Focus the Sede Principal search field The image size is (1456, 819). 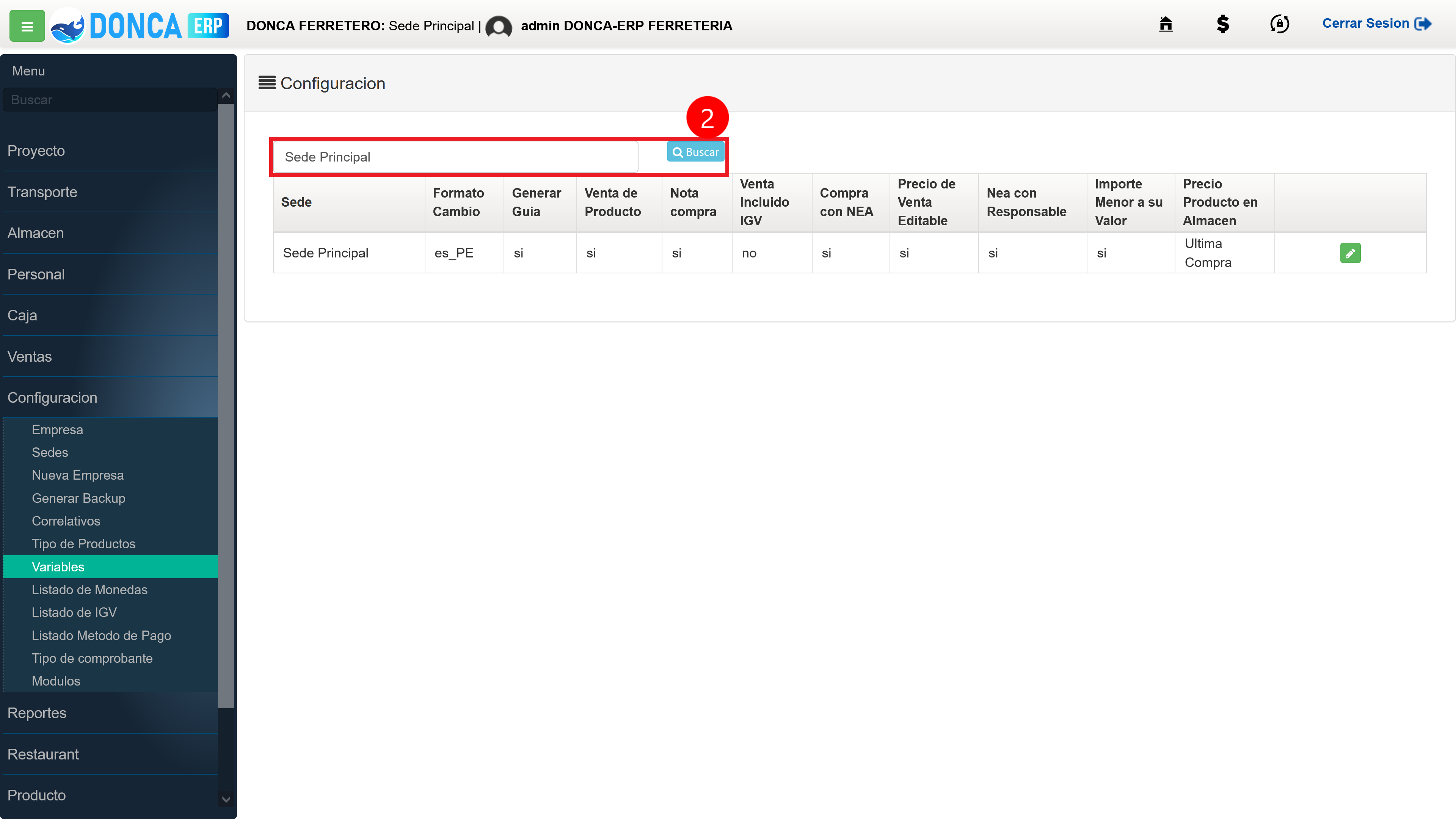tap(455, 157)
